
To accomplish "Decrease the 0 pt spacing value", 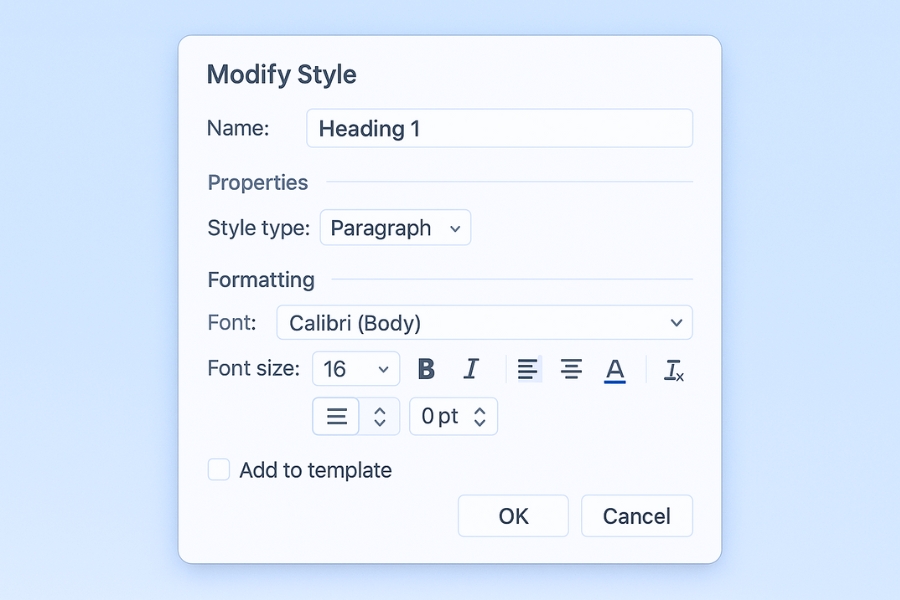I will click(x=480, y=423).
